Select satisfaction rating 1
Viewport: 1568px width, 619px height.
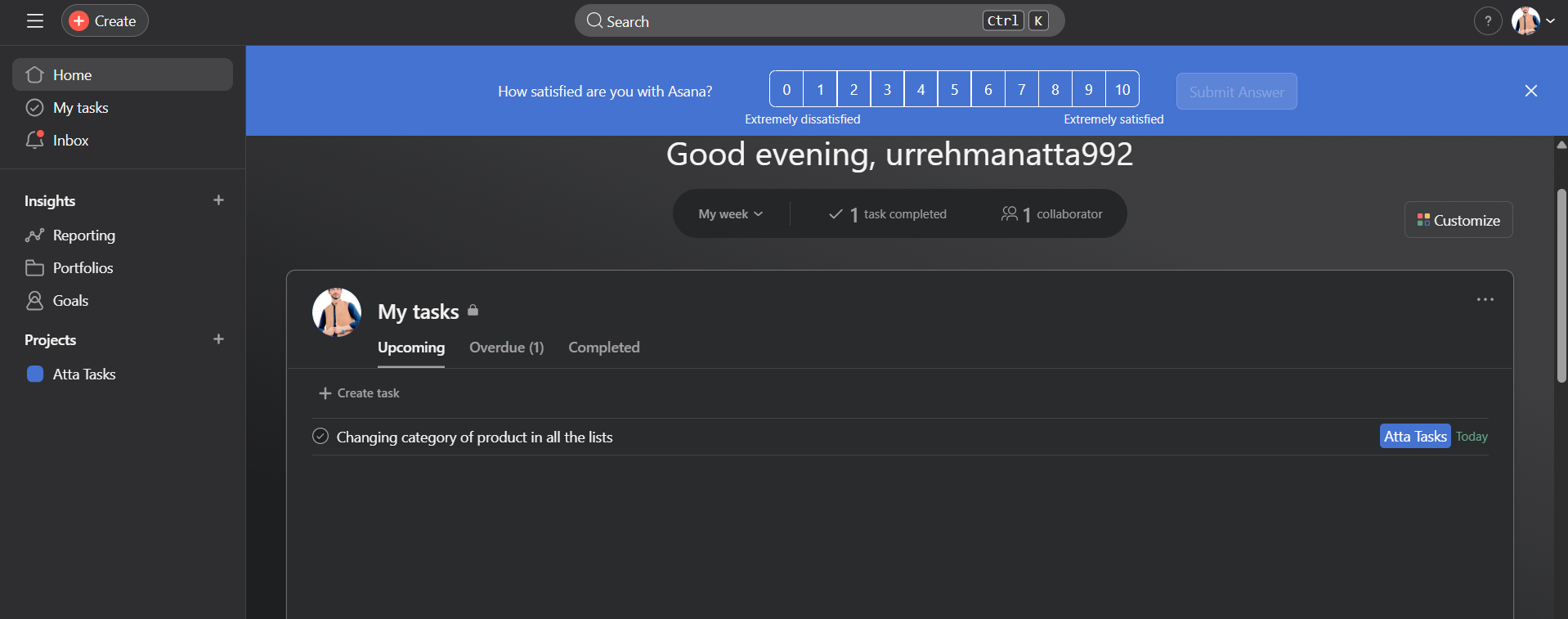(x=820, y=89)
